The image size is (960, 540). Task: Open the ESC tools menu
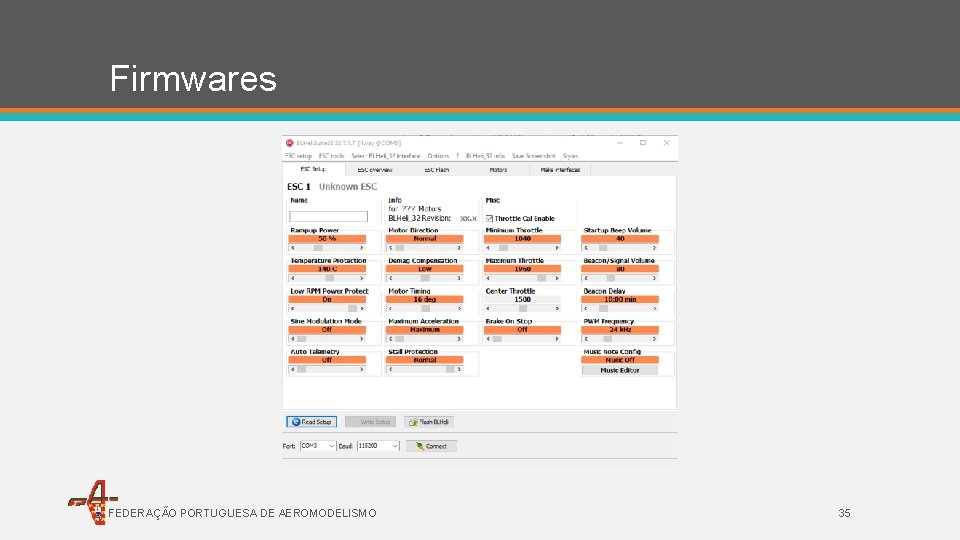331,156
